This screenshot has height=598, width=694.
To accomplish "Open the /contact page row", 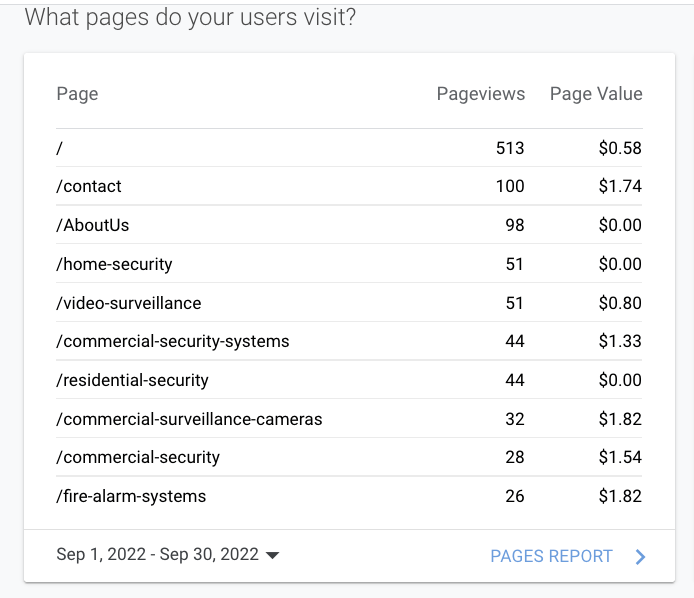I will point(89,186).
